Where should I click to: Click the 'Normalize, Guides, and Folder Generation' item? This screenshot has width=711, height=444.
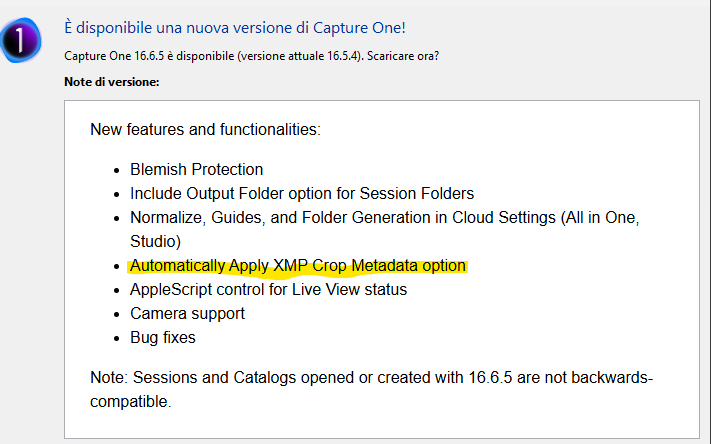(385, 229)
